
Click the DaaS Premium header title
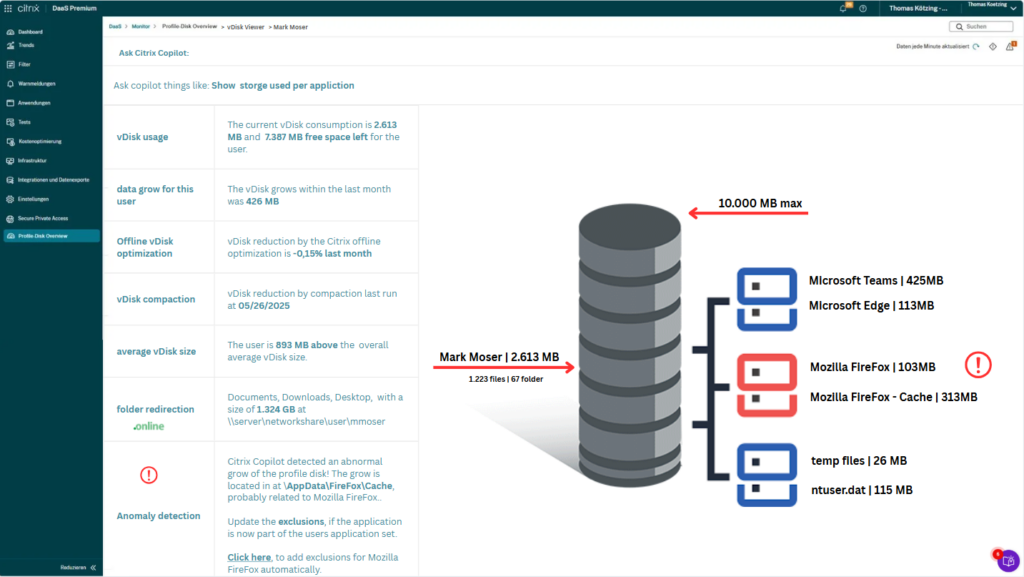(74, 8)
